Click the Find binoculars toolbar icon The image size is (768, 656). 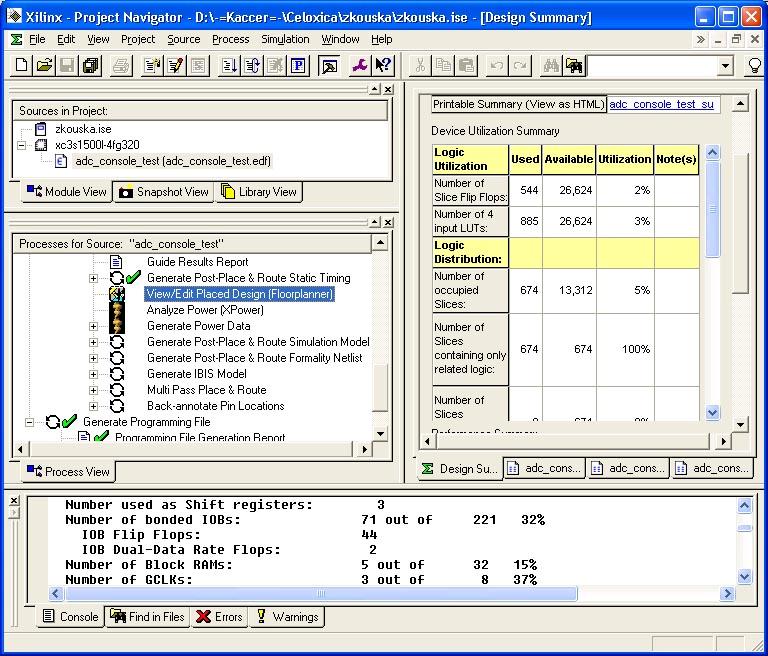tap(551, 65)
